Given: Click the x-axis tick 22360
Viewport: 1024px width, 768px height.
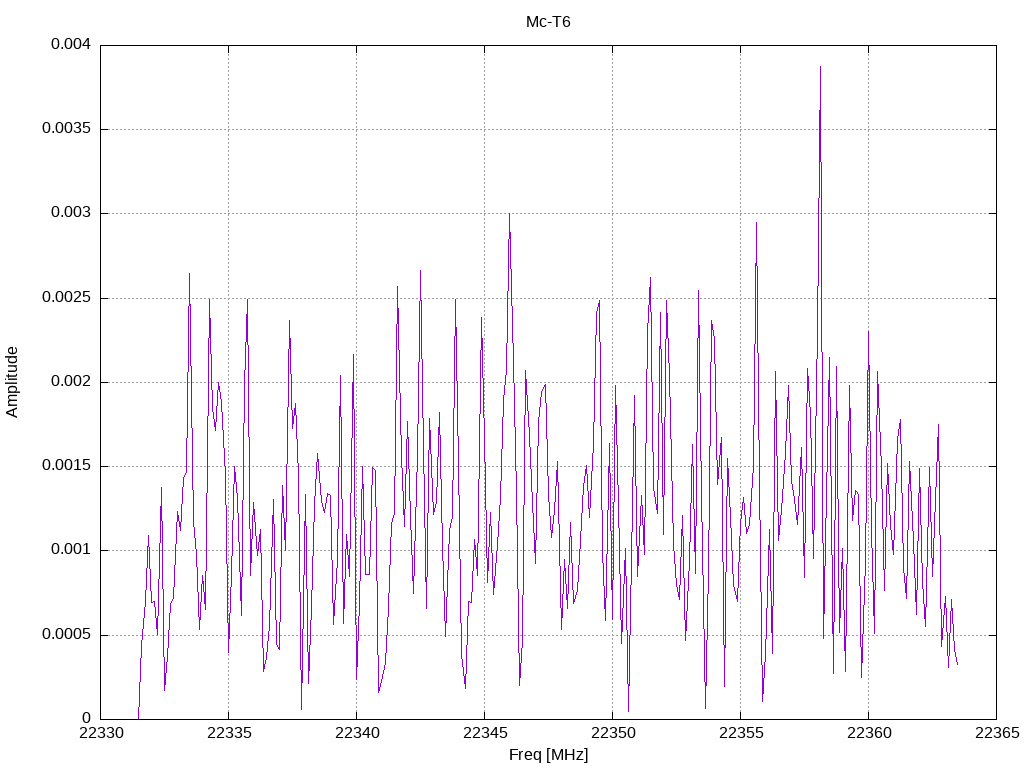Looking at the screenshot, I should pyautogui.click(x=869, y=733).
